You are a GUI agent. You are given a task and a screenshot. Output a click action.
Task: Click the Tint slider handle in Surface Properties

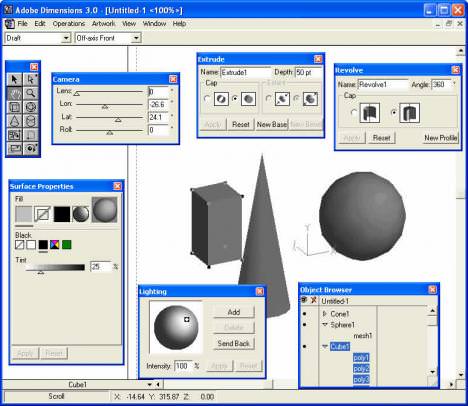point(41,272)
